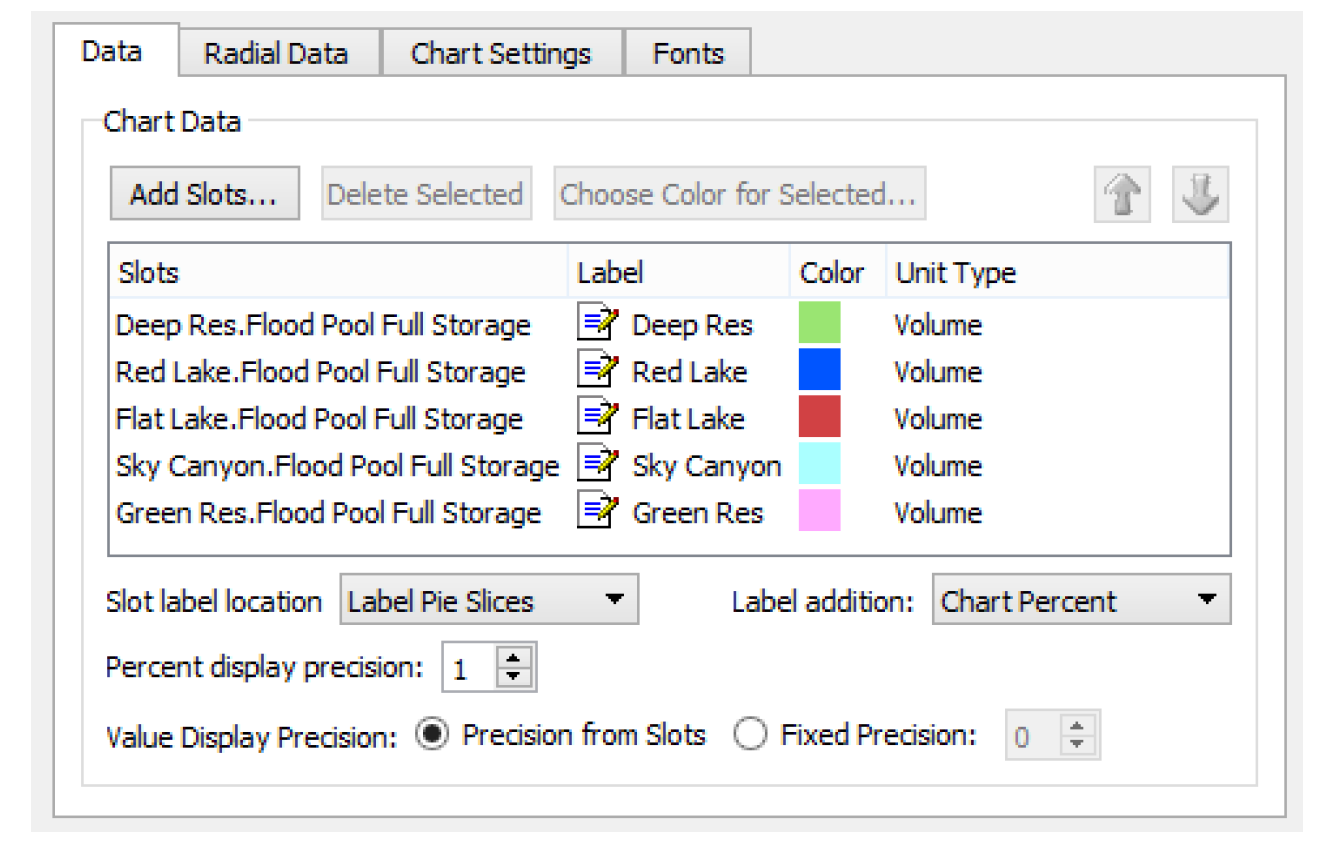Select Sky Canyon.Flood Pool Full Storage row
1324x842 pixels.
(337, 466)
